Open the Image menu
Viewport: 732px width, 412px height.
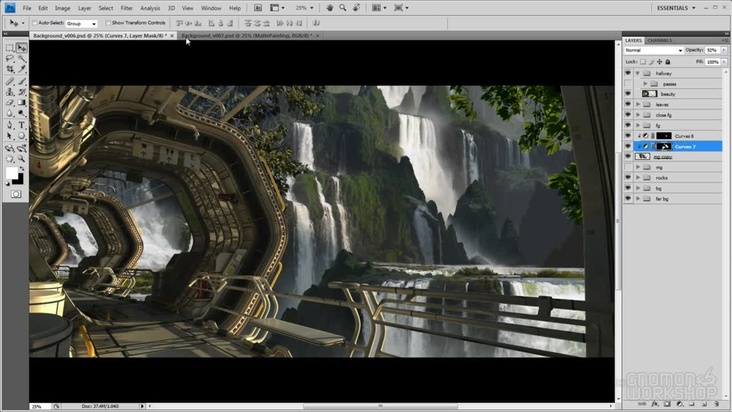tap(62, 8)
